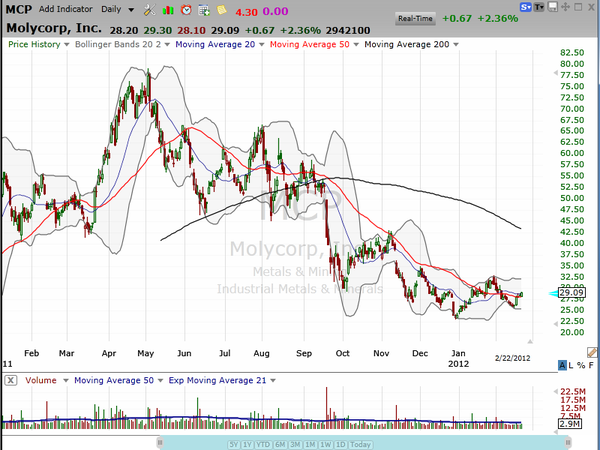Click the Volume indicator label

pos(41,380)
